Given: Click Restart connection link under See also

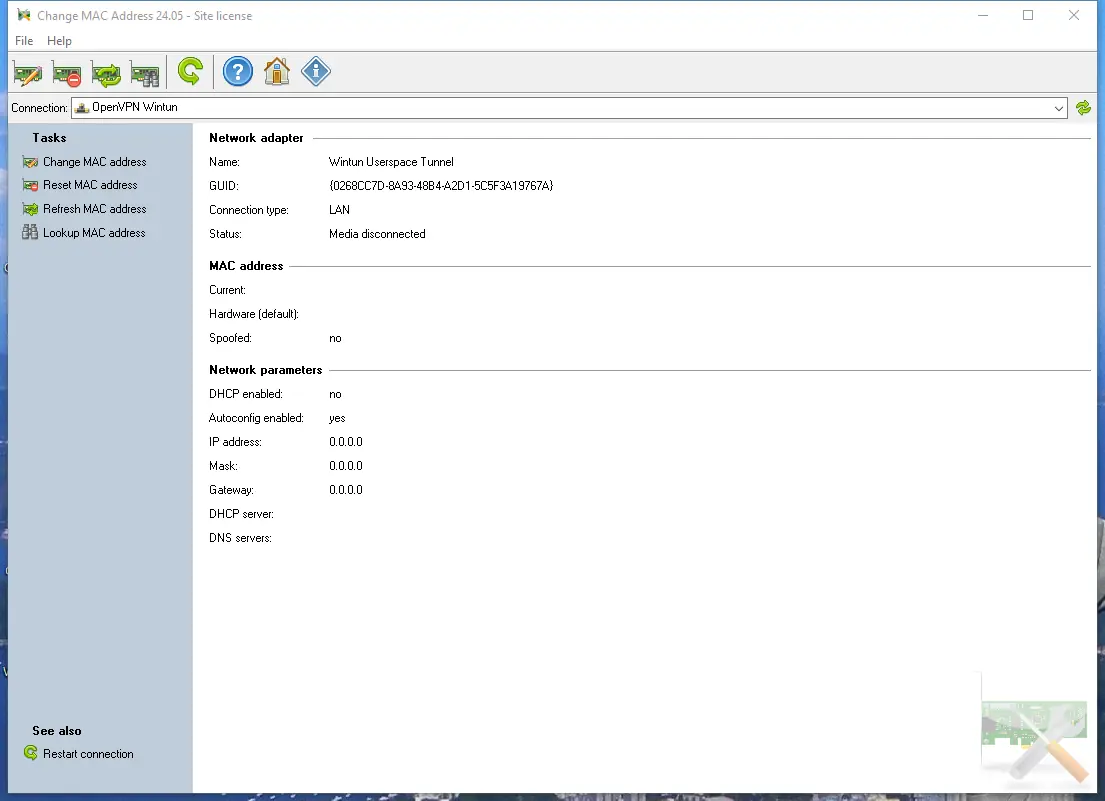Looking at the screenshot, I should pyautogui.click(x=88, y=754).
